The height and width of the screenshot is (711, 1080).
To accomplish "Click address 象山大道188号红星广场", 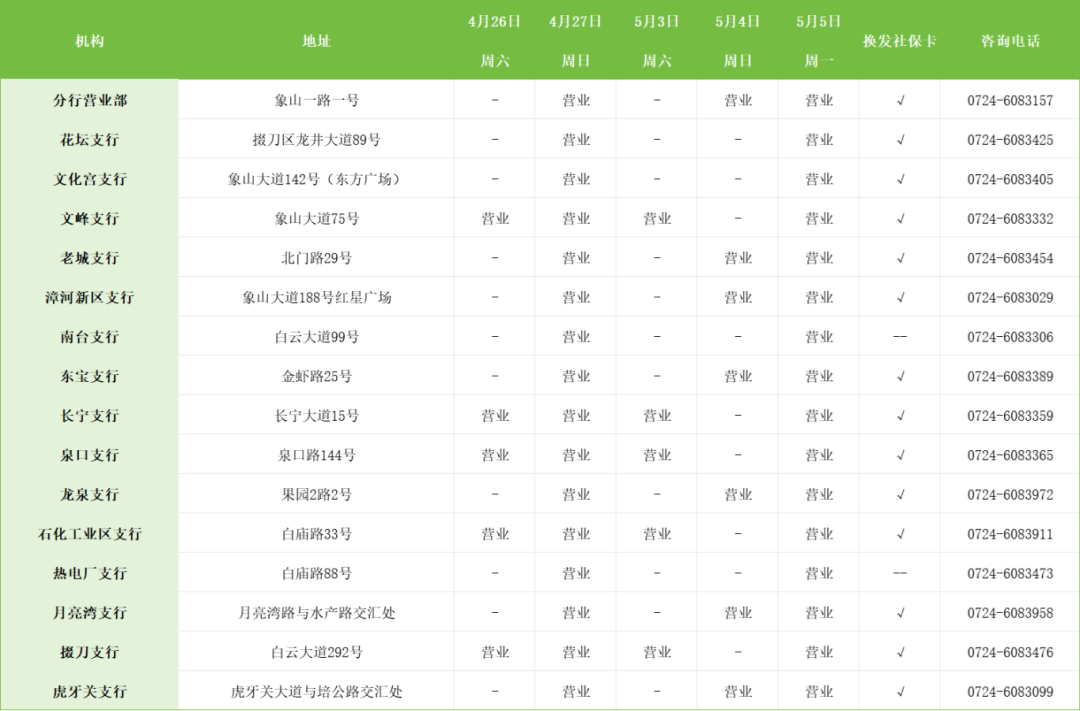I will [x=316, y=298].
